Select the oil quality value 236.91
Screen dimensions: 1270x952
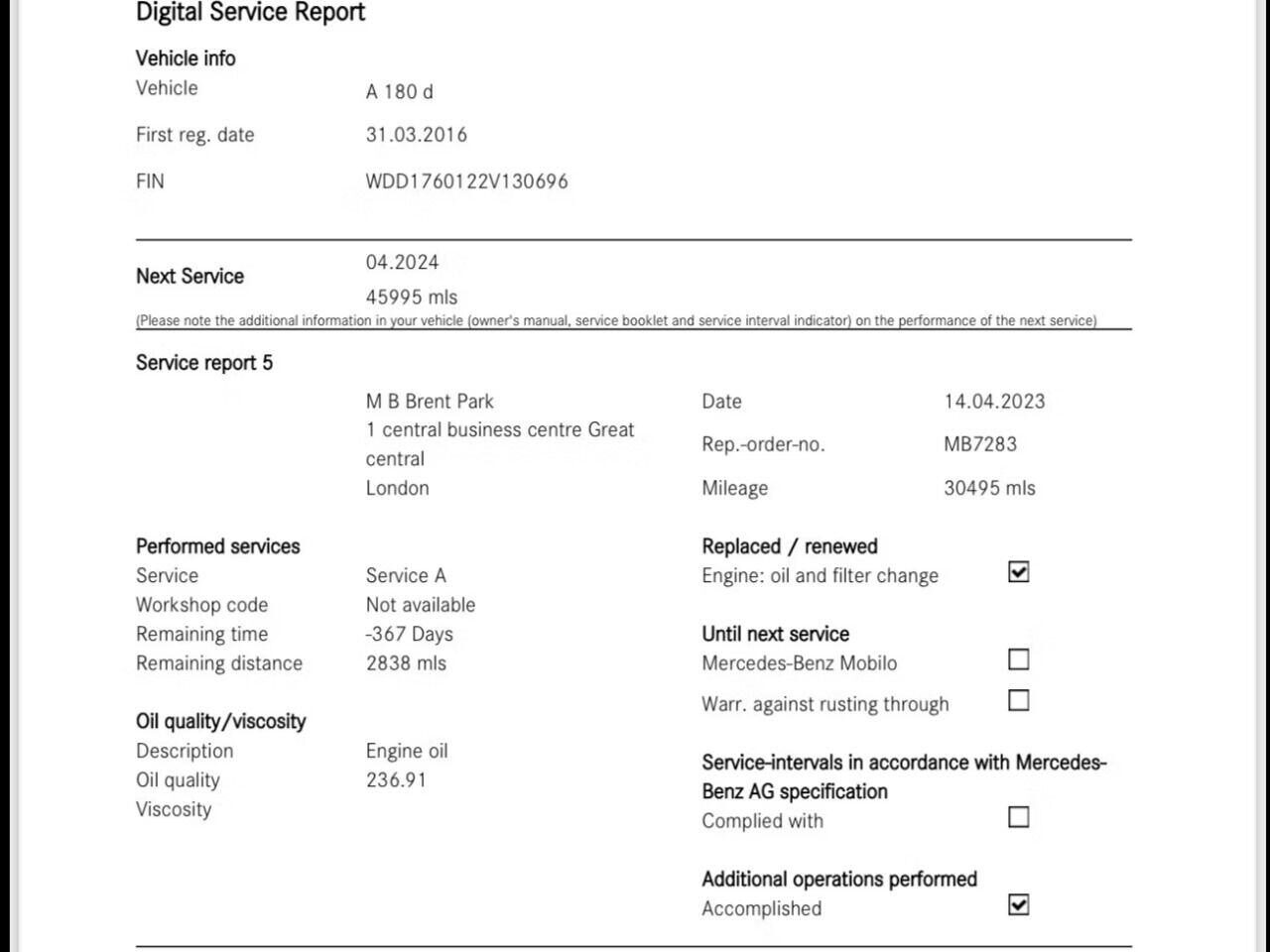click(x=396, y=780)
